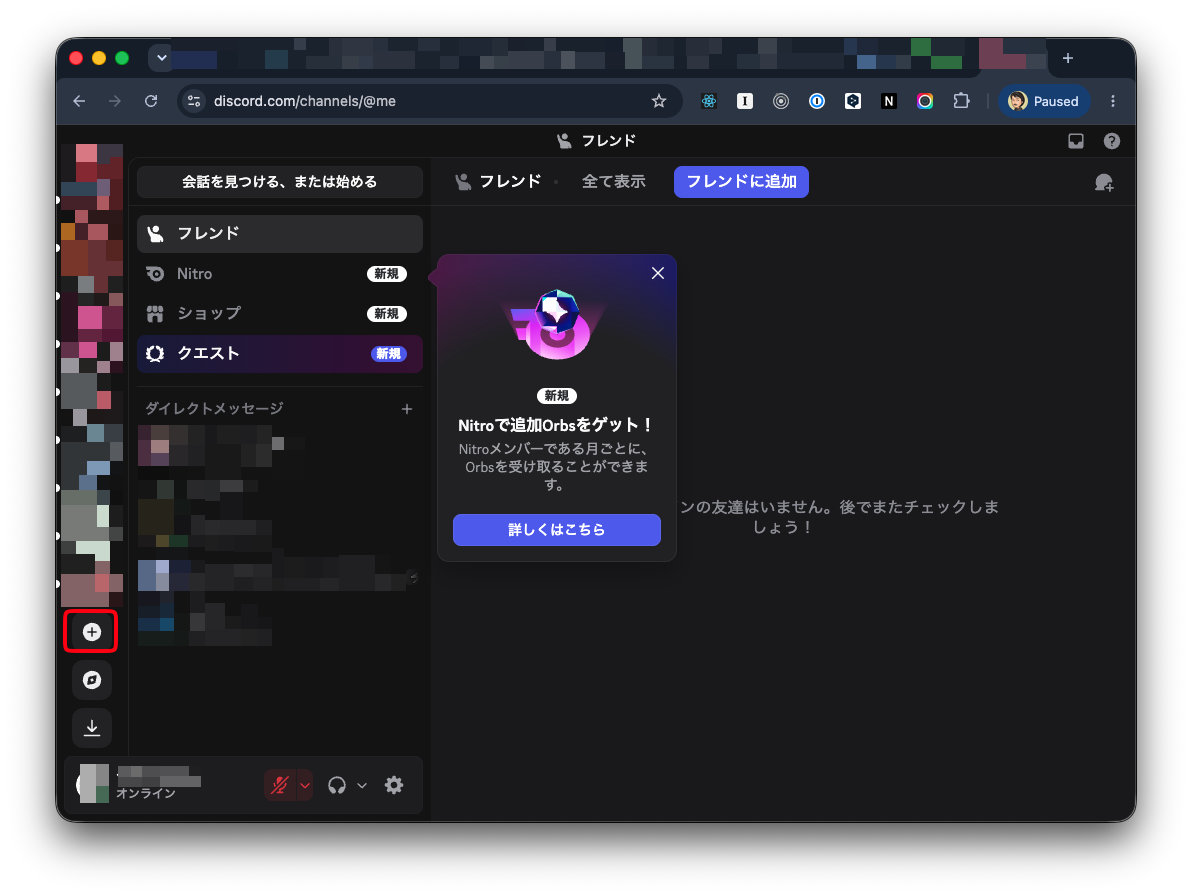Click the Nitroで追加Orbsをゲット！ heading
Viewport: 1192px width, 896px height.
pyautogui.click(x=556, y=425)
